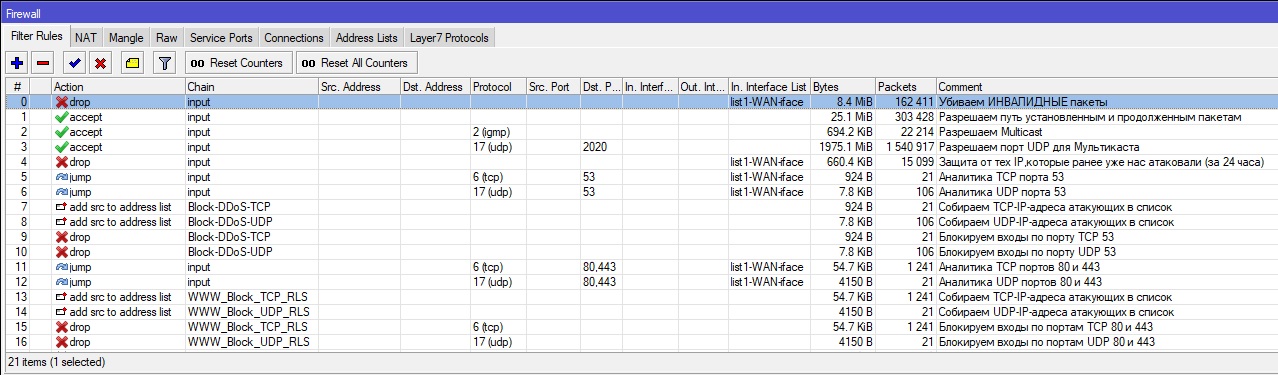Sort by Packets column header

(x=906, y=87)
